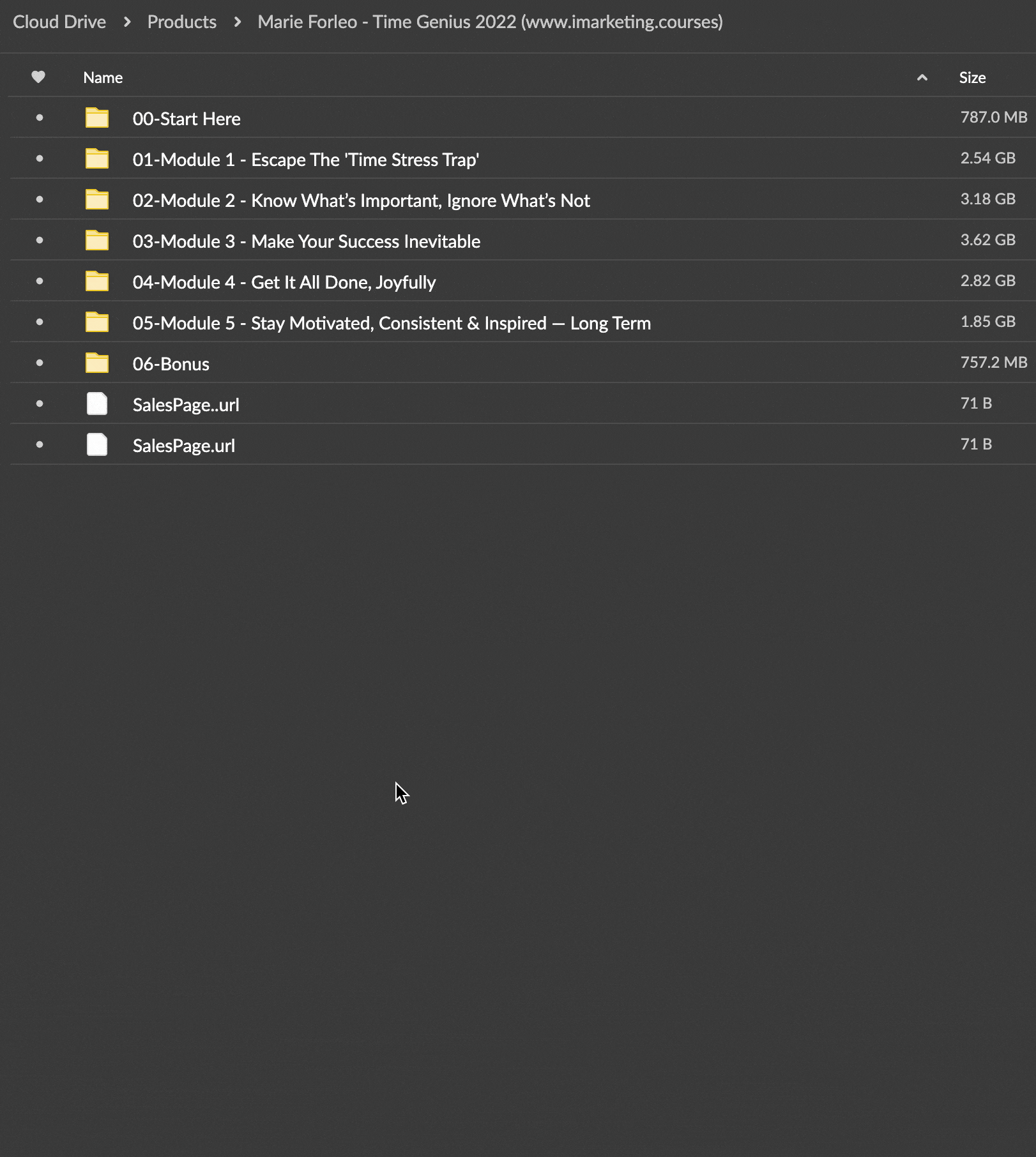
Task: Toggle favorite dot for SalesPage..url row
Action: [40, 404]
